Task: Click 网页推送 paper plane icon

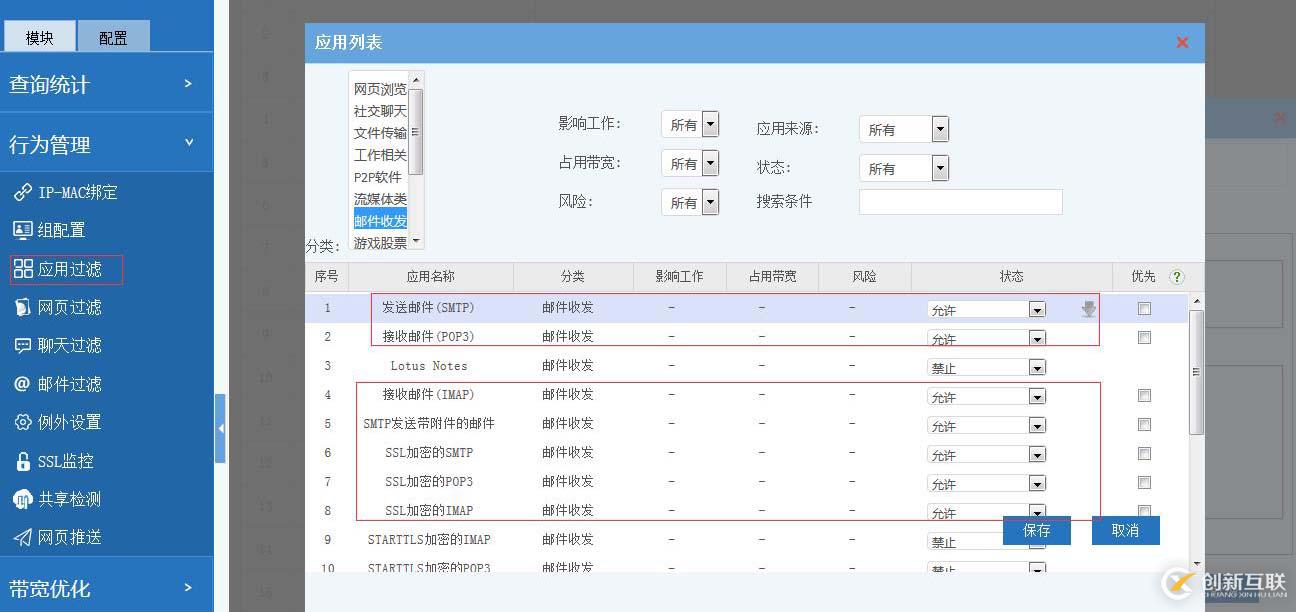Action: point(22,537)
